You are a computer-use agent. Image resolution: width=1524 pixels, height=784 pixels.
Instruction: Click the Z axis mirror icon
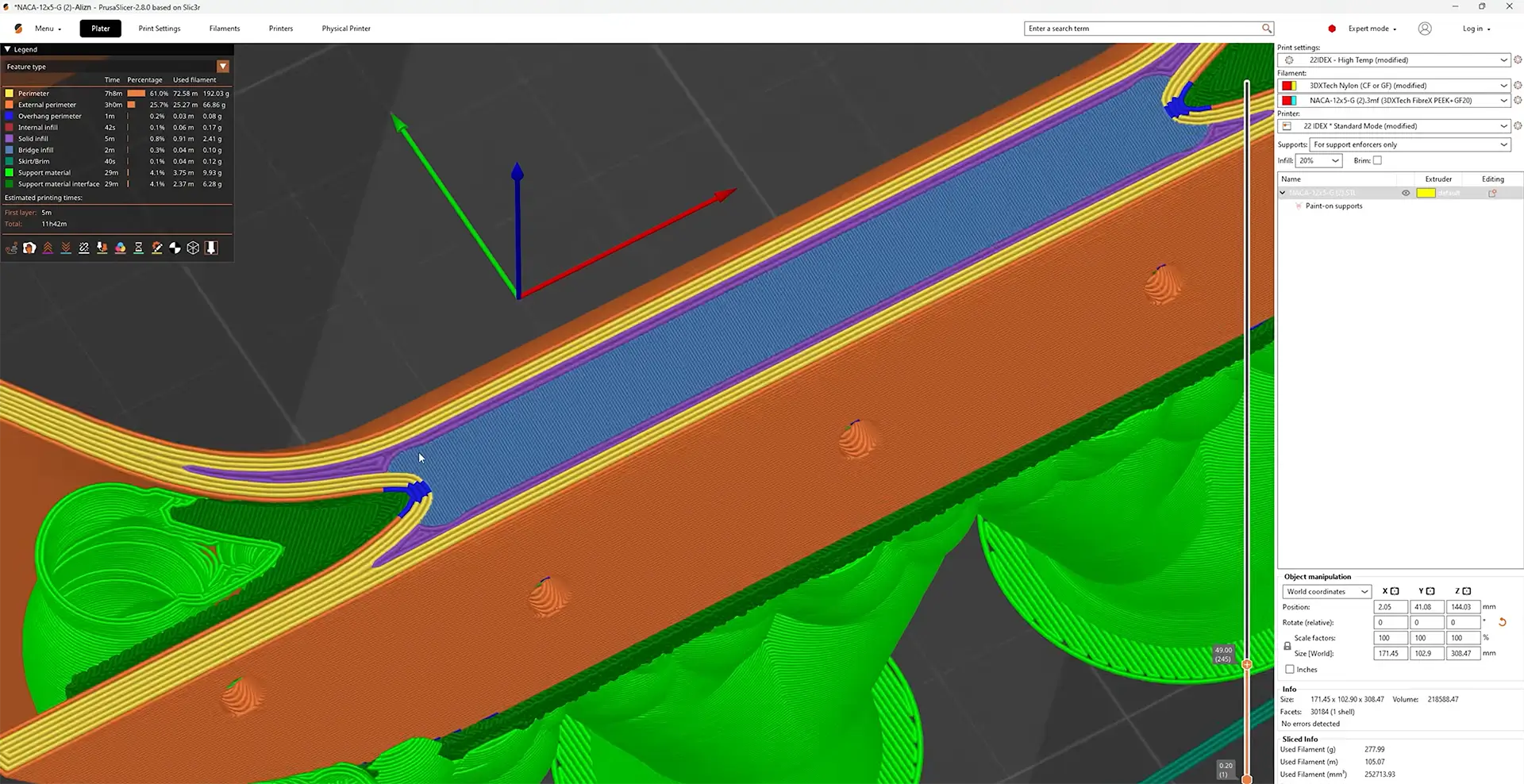click(1466, 591)
